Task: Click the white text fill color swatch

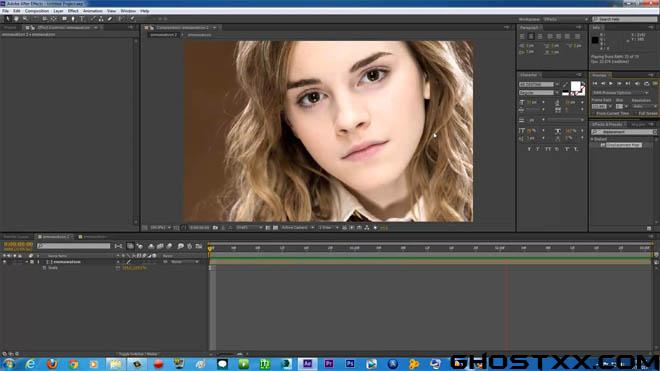Action: pos(575,86)
